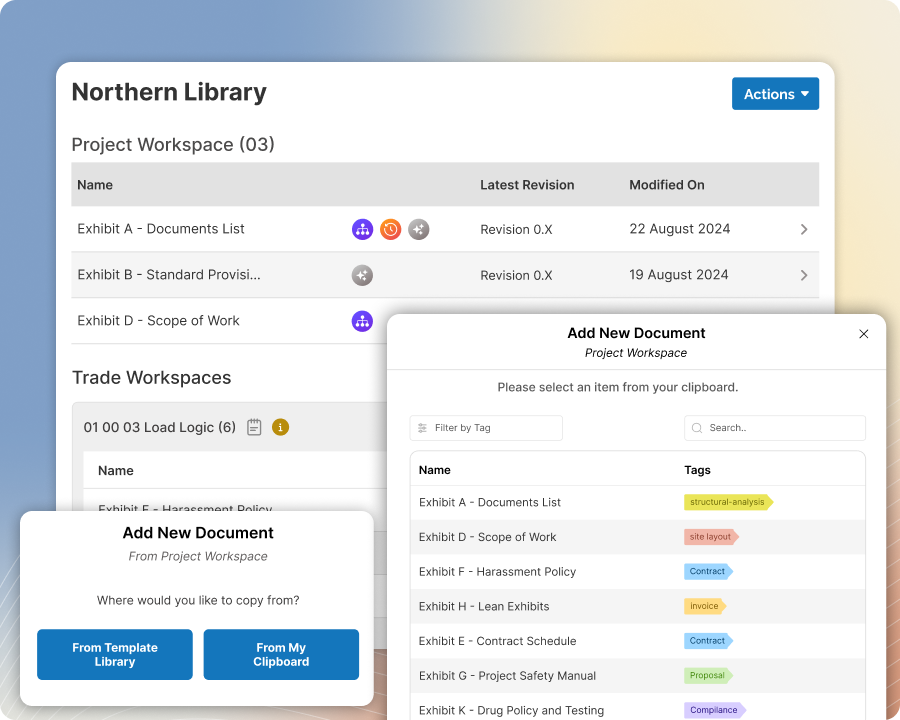Viewport: 900px width, 720px height.
Task: Choose From Template Library button
Action: pyautogui.click(x=115, y=655)
